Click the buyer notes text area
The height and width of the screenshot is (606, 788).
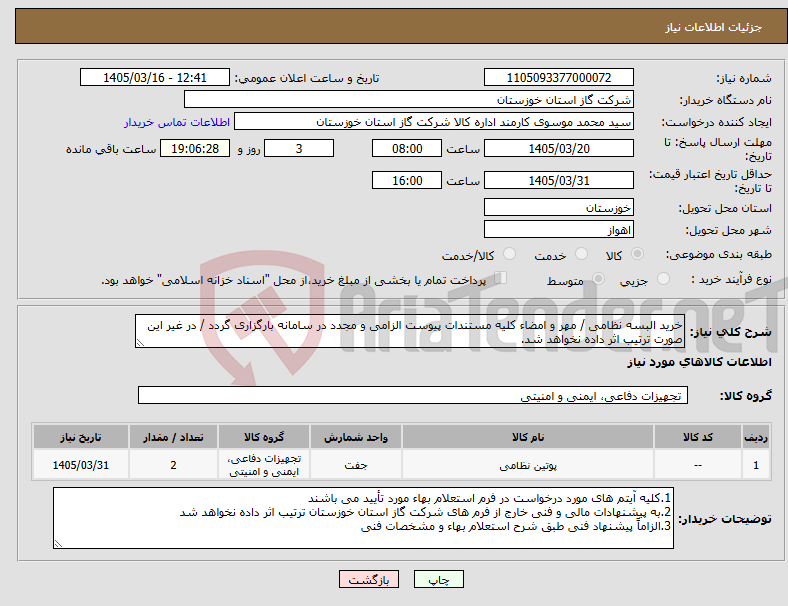(363, 518)
